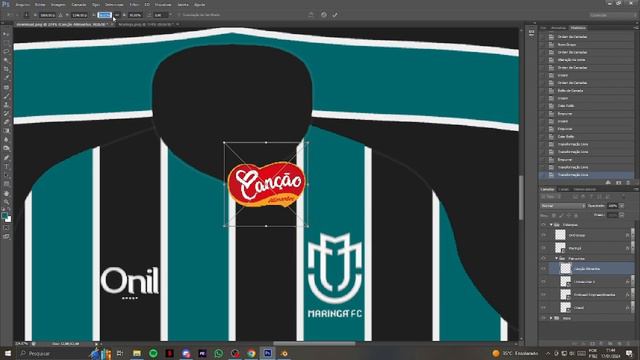The width and height of the screenshot is (640, 360).
Task: Create new document from current state
Action: click(608, 182)
